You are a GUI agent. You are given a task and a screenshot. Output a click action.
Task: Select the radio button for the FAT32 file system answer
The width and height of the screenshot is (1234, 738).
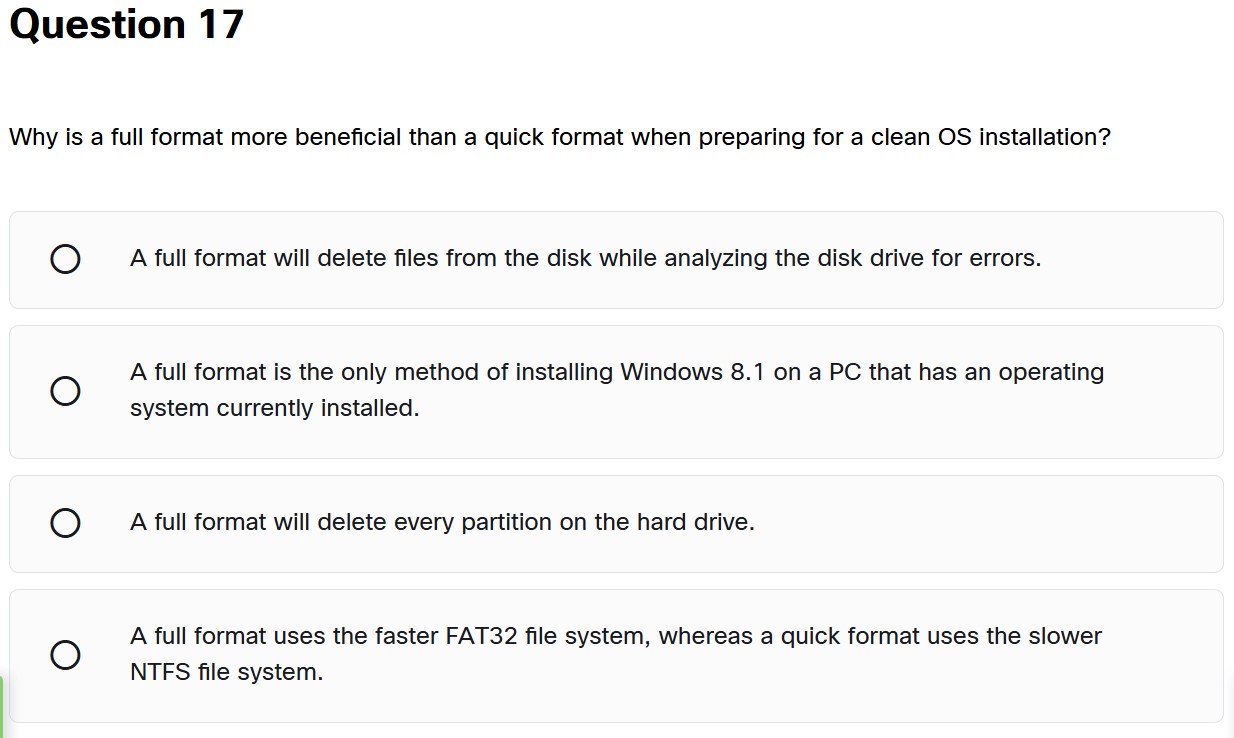[x=65, y=655]
